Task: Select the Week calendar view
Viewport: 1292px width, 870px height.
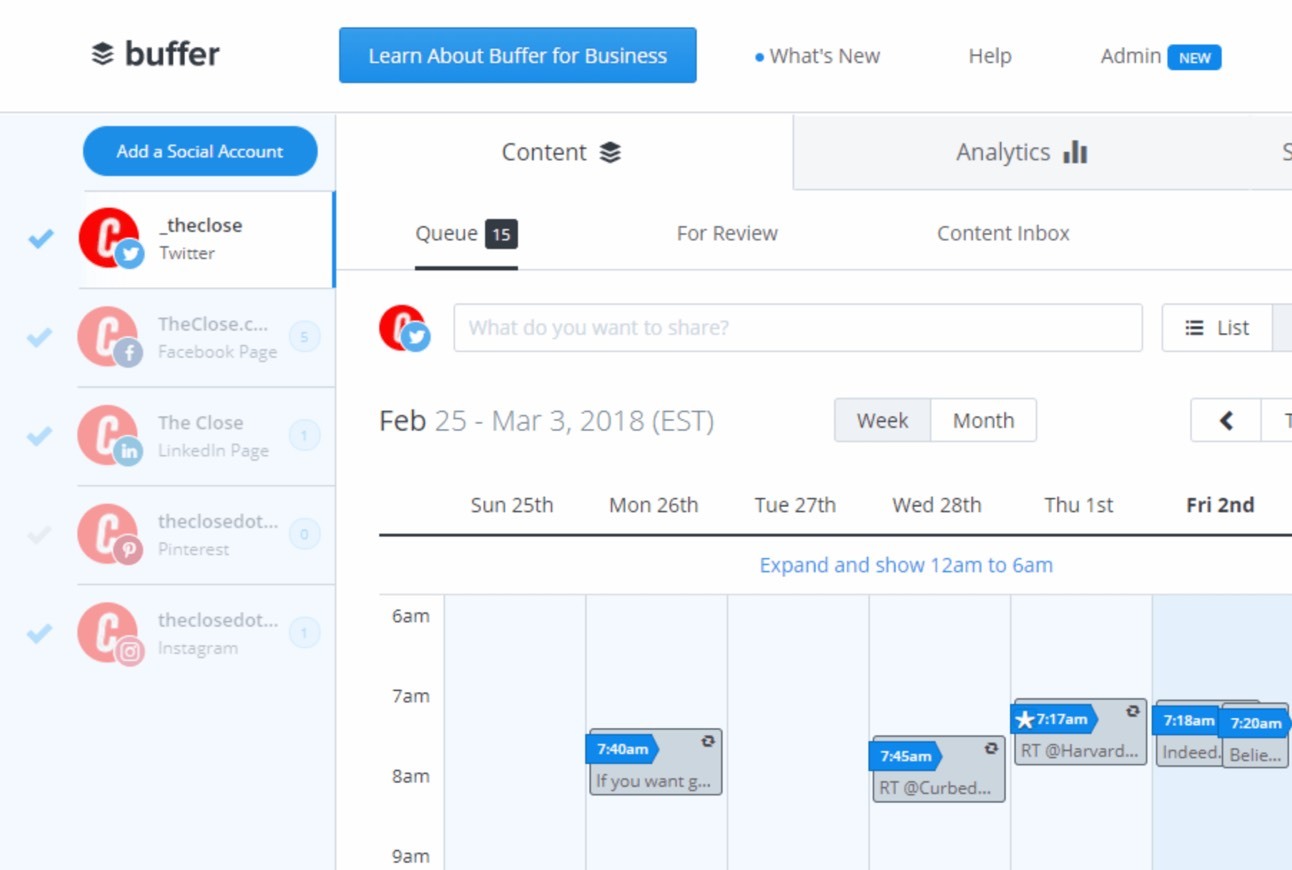Action: 882,421
